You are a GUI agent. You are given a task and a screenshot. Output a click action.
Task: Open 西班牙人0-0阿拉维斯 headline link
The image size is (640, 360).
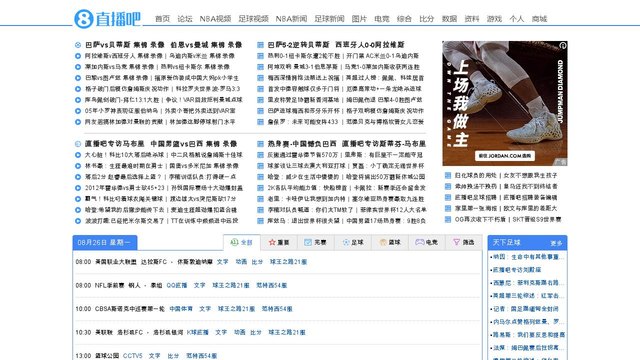click(x=370, y=45)
